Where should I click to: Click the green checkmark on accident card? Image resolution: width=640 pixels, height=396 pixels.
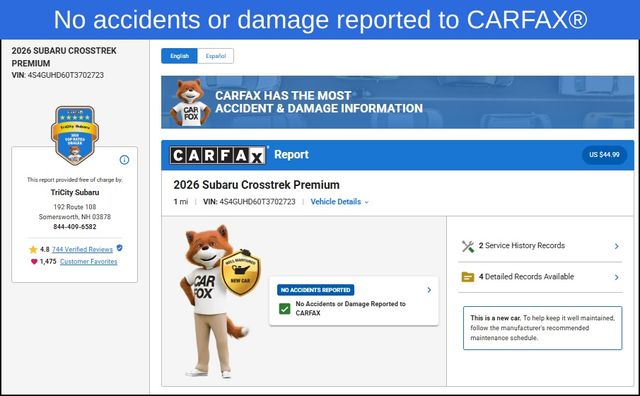click(284, 309)
